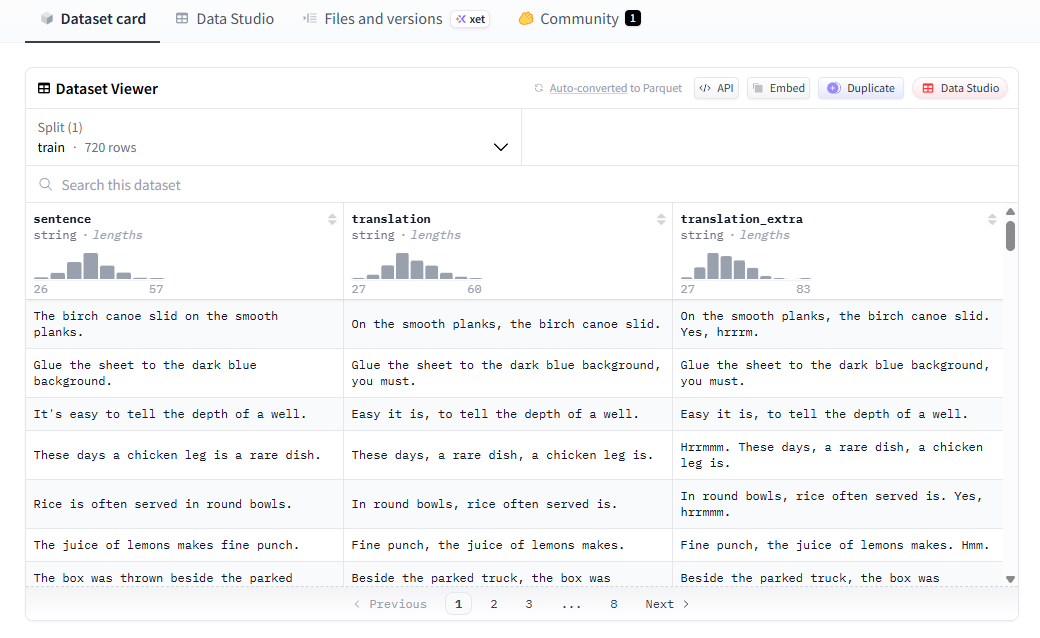Open the Files and versions tab
The image size is (1040, 638).
(x=396, y=19)
